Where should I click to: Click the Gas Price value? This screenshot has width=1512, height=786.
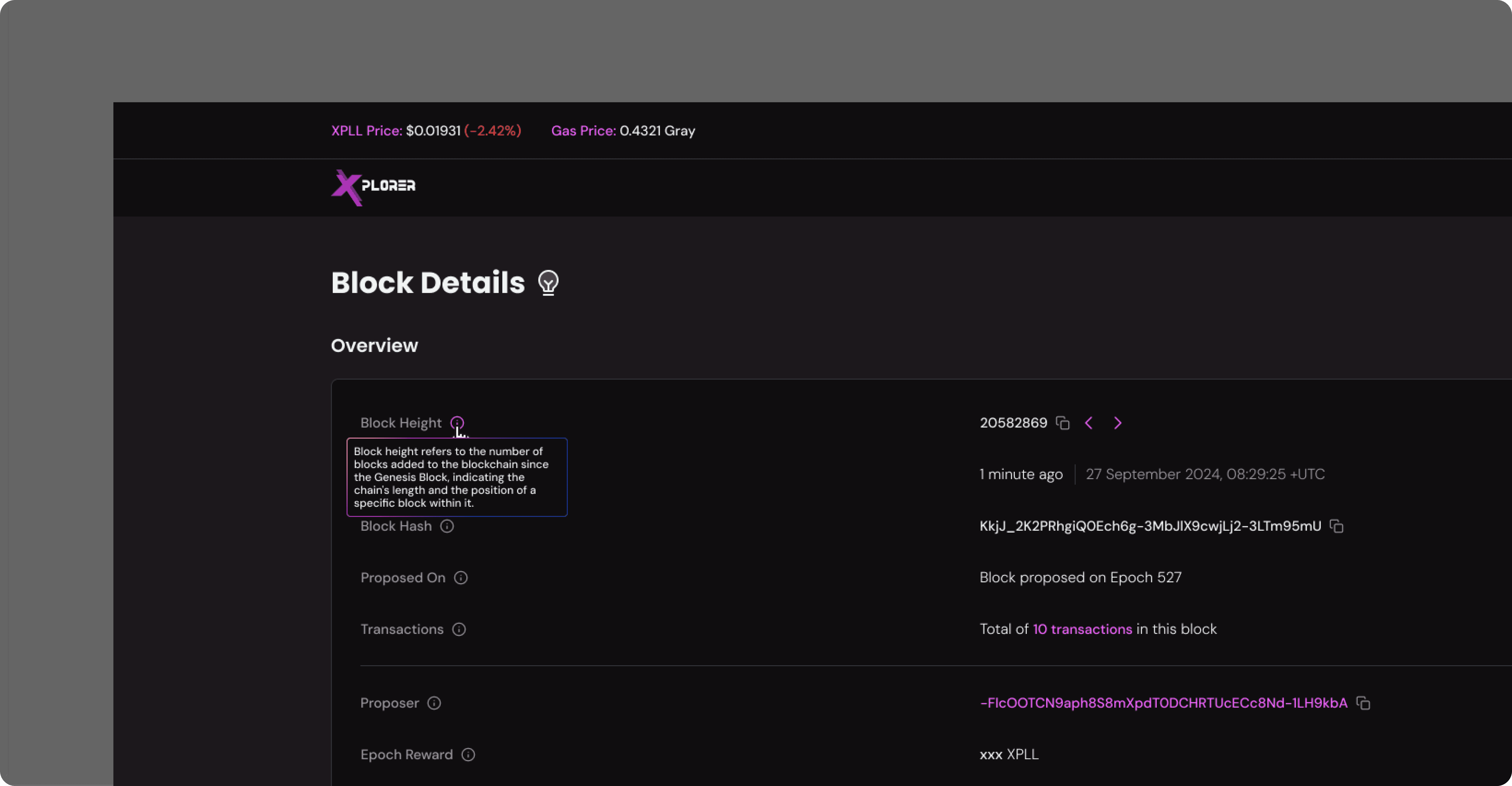pos(657,131)
